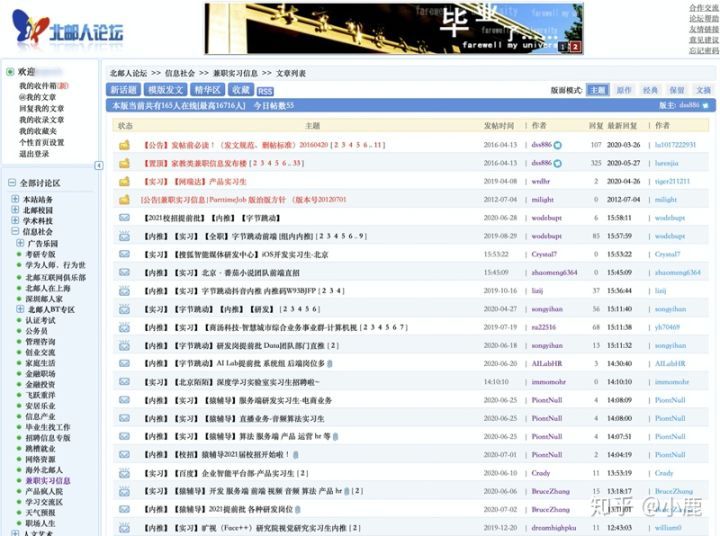Switch board mode to 主题

coord(597,90)
